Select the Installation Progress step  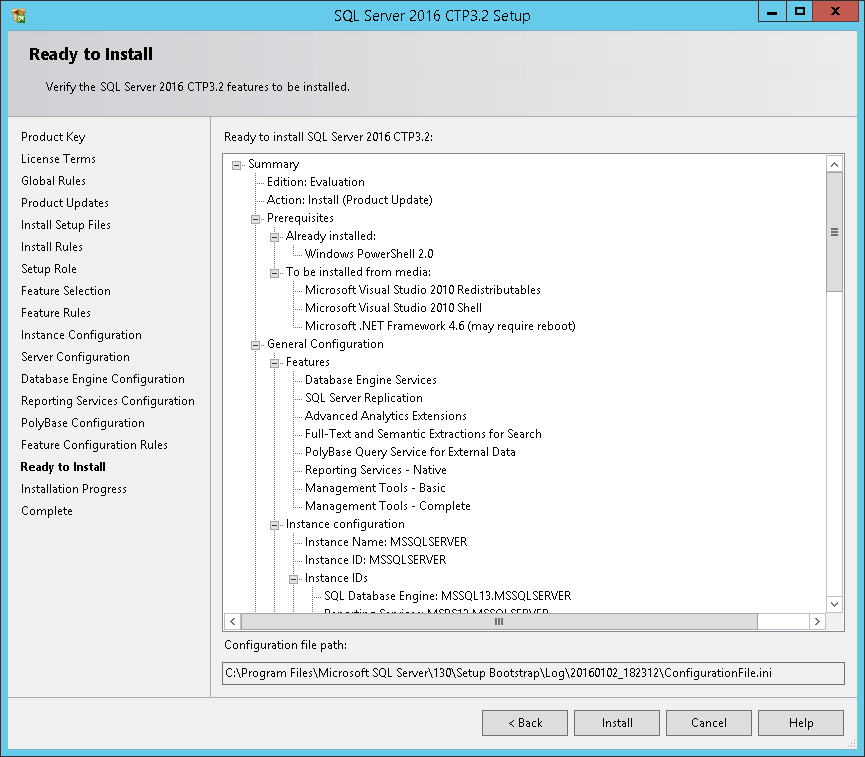click(x=74, y=489)
